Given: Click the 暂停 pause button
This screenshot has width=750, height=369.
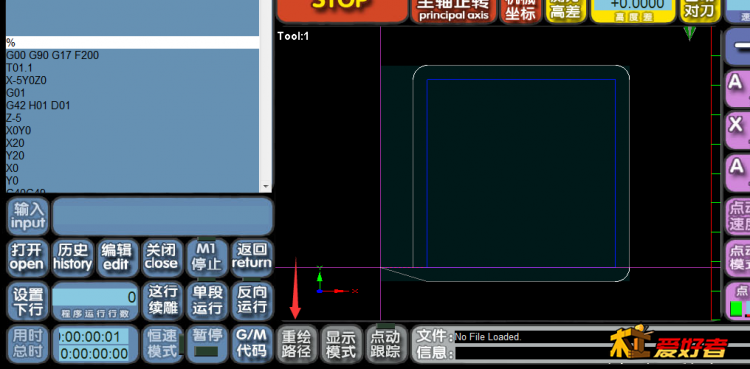Looking at the screenshot, I should coord(207,344).
